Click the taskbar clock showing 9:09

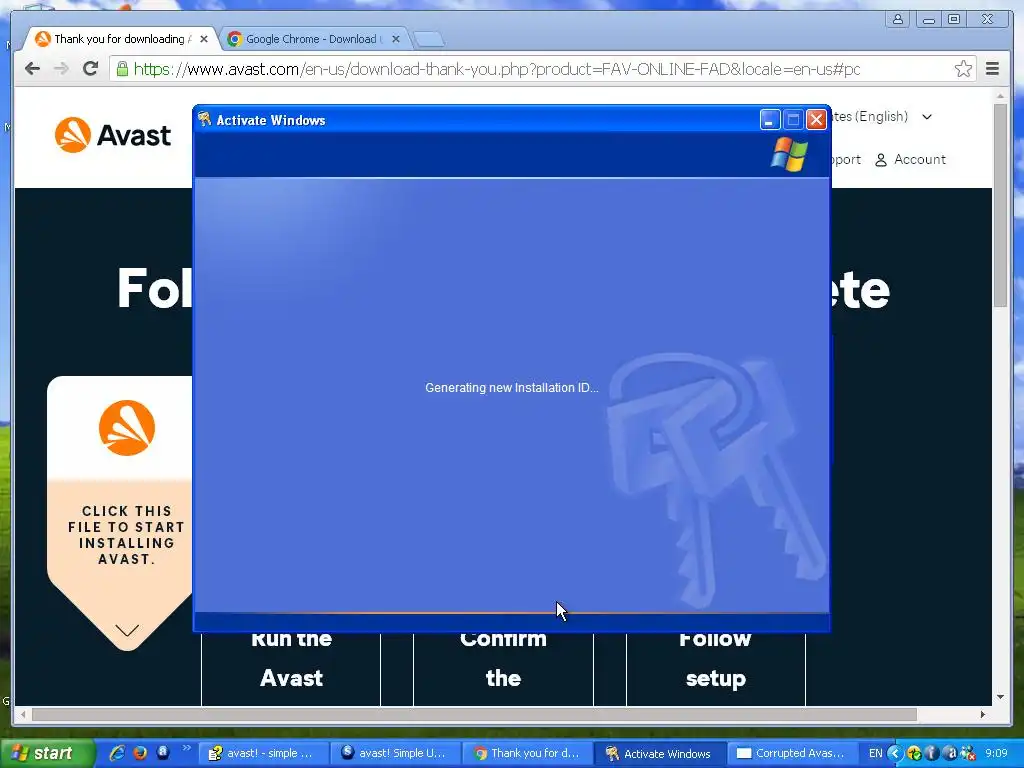[x=997, y=754]
